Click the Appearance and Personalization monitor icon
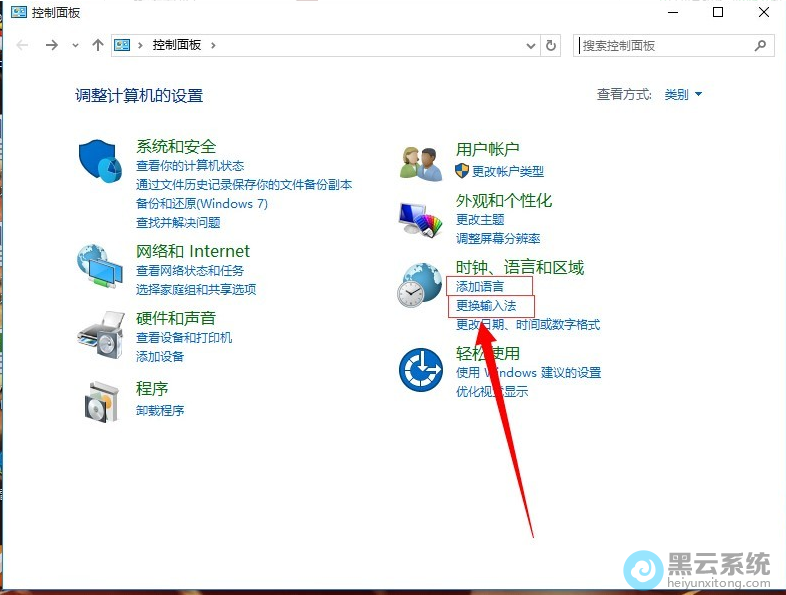Viewport: 786px width, 595px height. (x=420, y=217)
